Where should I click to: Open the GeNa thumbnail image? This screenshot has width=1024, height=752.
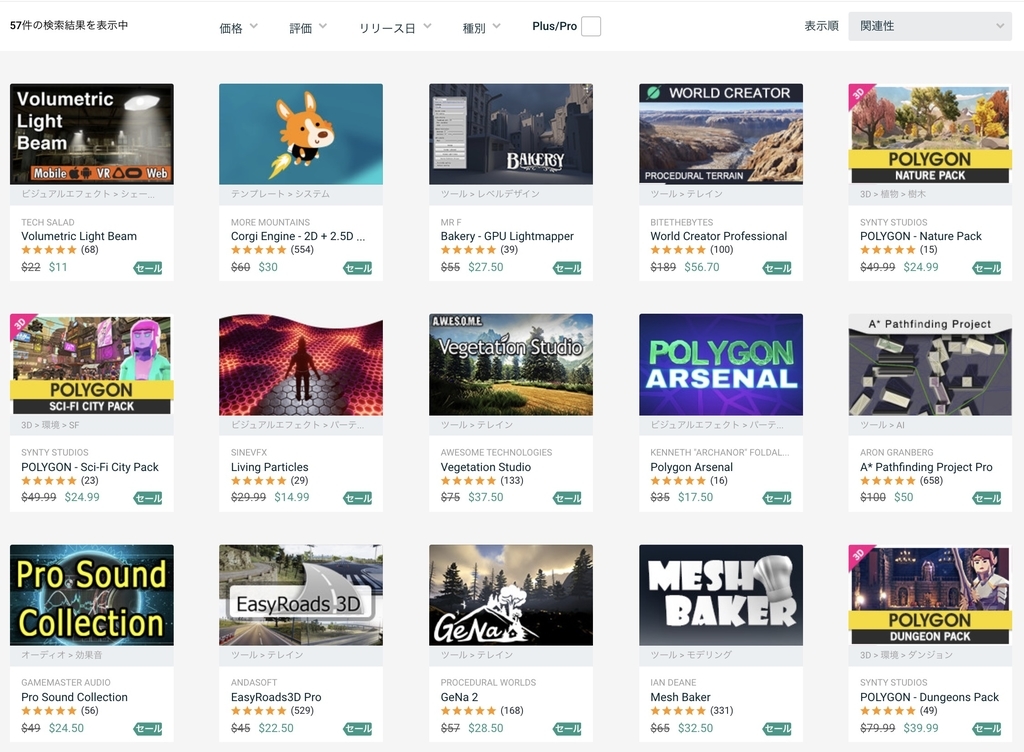[511, 595]
